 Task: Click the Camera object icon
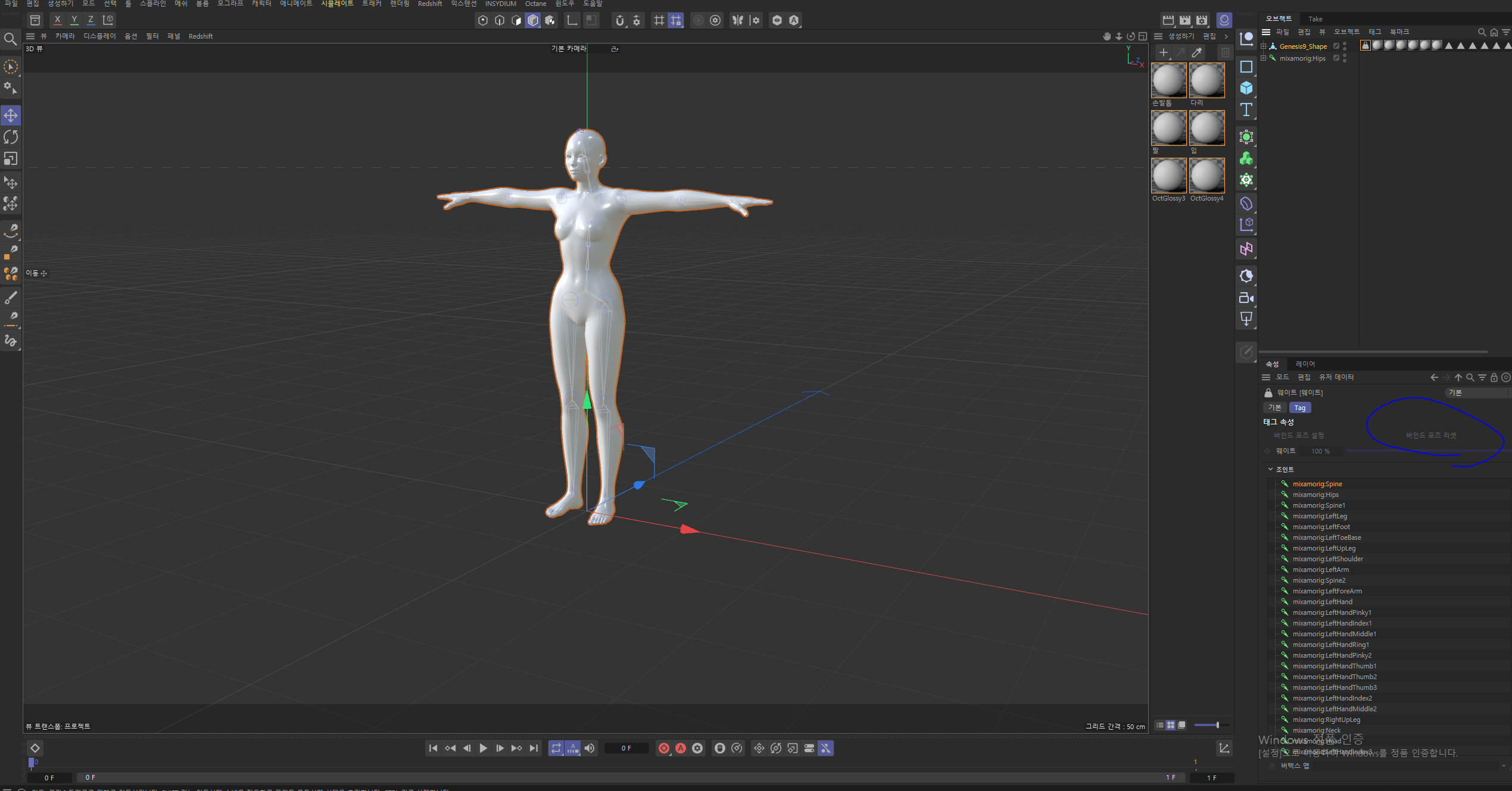pyautogui.click(x=1246, y=298)
